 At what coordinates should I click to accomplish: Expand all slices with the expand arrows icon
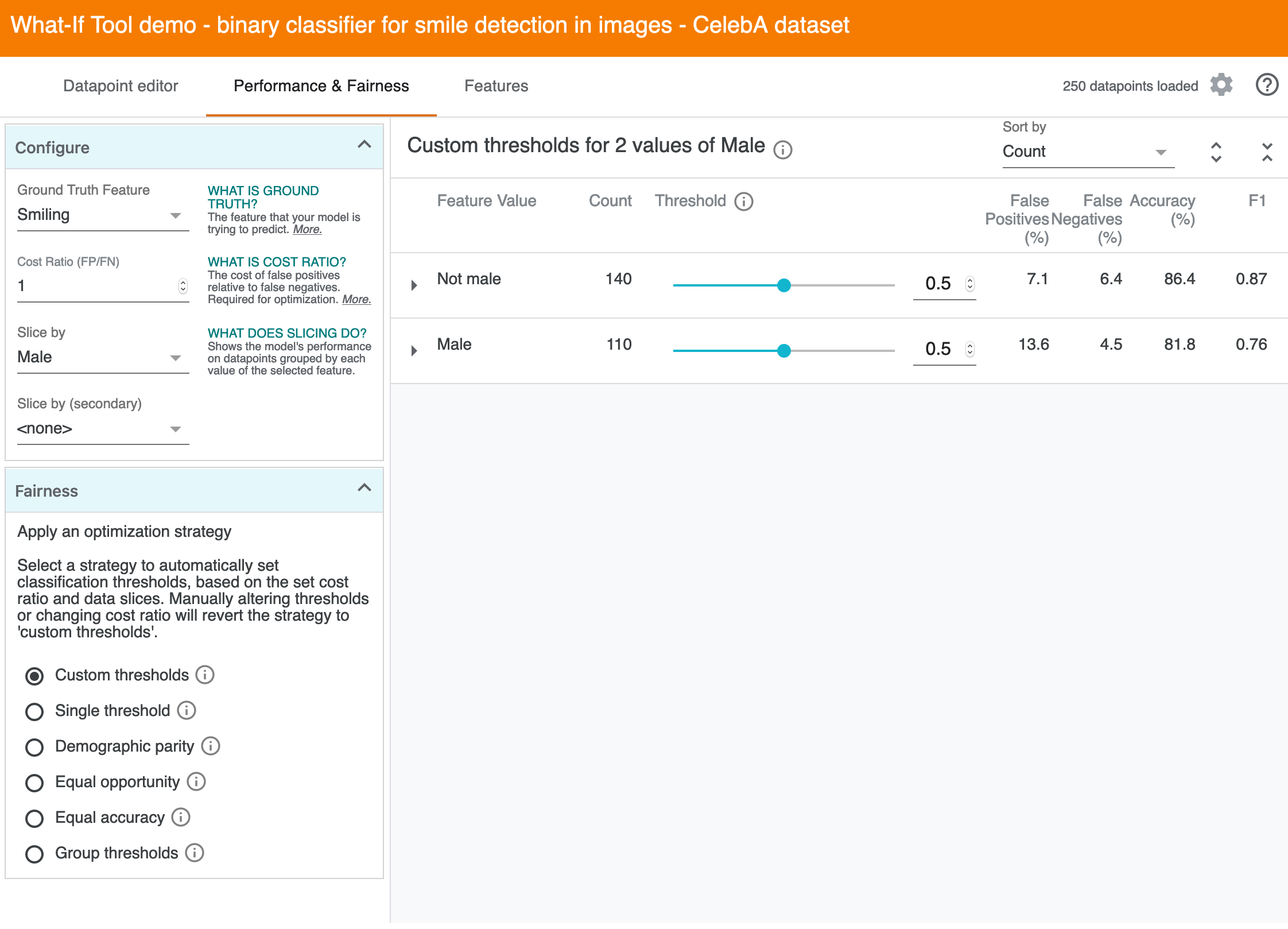pyautogui.click(x=1216, y=152)
